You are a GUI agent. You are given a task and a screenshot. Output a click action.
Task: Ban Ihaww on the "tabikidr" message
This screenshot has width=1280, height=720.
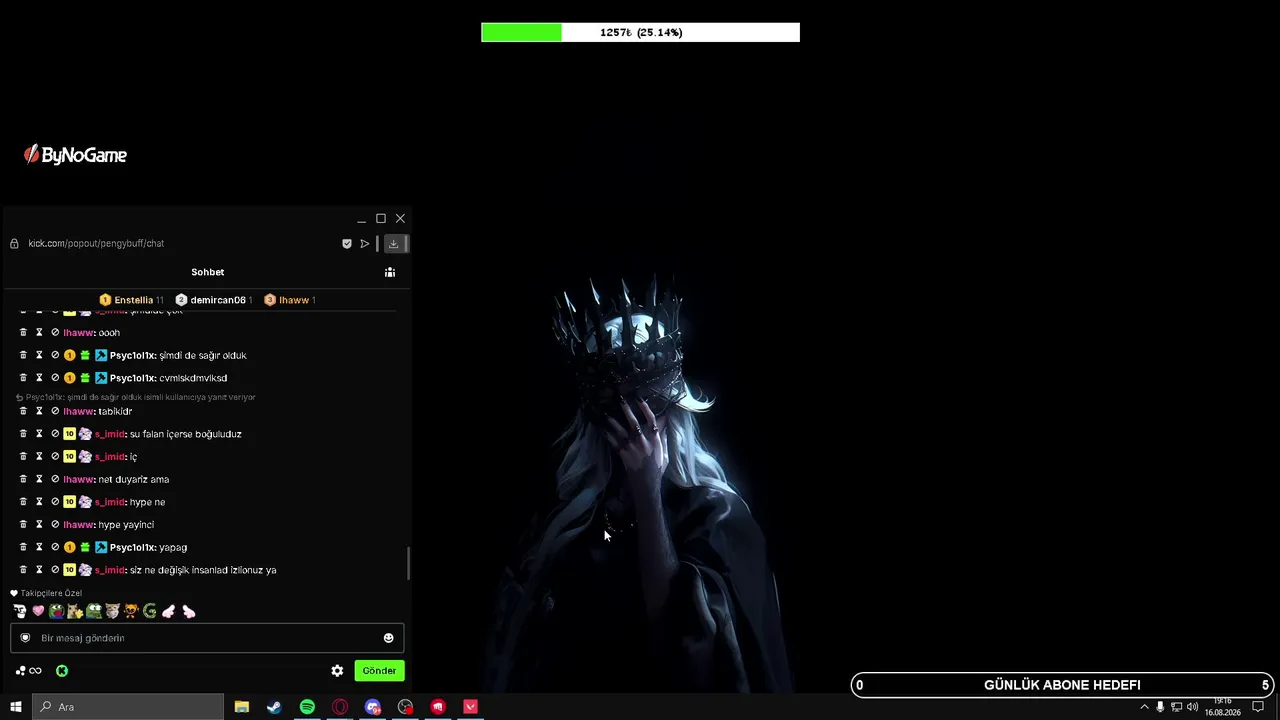point(55,411)
